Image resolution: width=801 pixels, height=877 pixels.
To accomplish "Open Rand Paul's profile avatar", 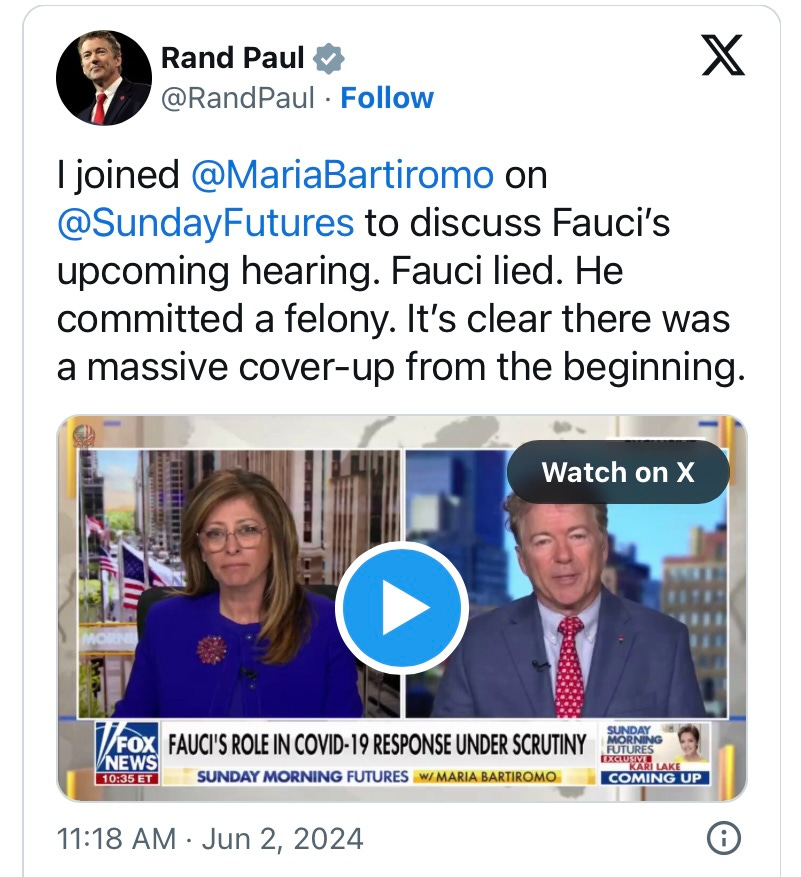I will pyautogui.click(x=104, y=78).
